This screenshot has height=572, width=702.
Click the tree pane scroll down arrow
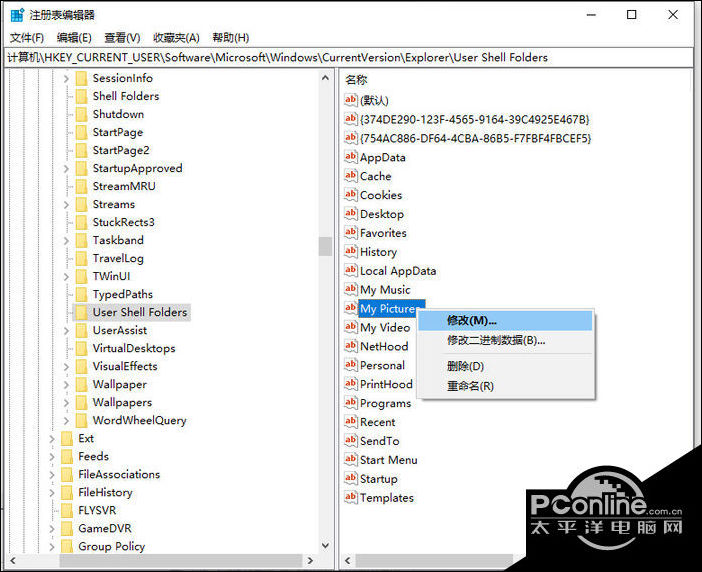[325, 545]
